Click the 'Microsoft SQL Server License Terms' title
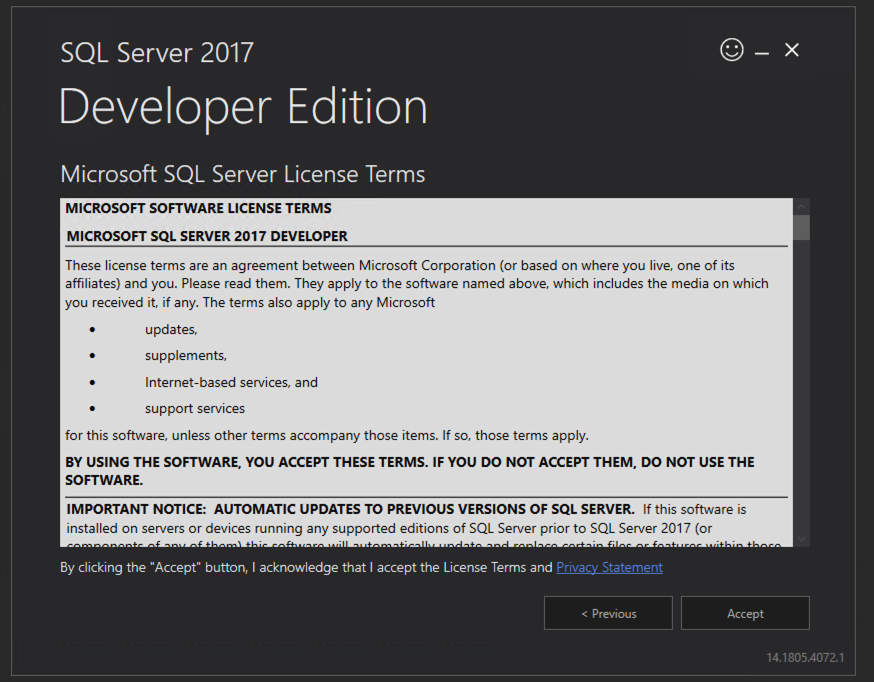Viewport: 874px width, 682px height. (x=242, y=174)
